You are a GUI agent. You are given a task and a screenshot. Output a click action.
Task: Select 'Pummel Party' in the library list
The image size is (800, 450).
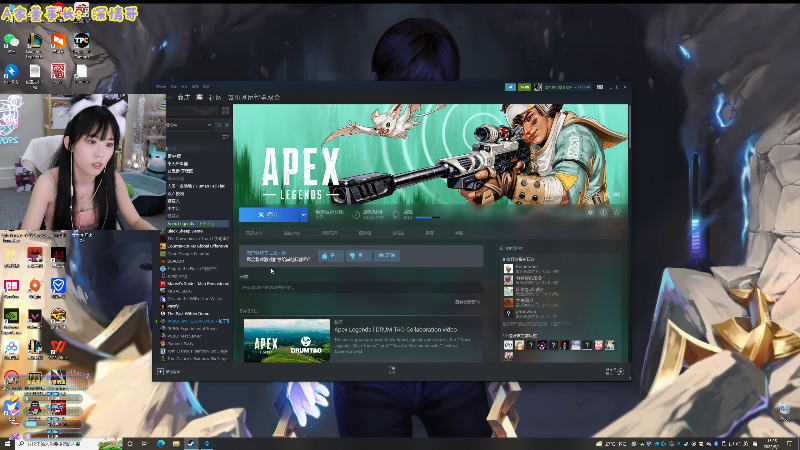pos(180,344)
